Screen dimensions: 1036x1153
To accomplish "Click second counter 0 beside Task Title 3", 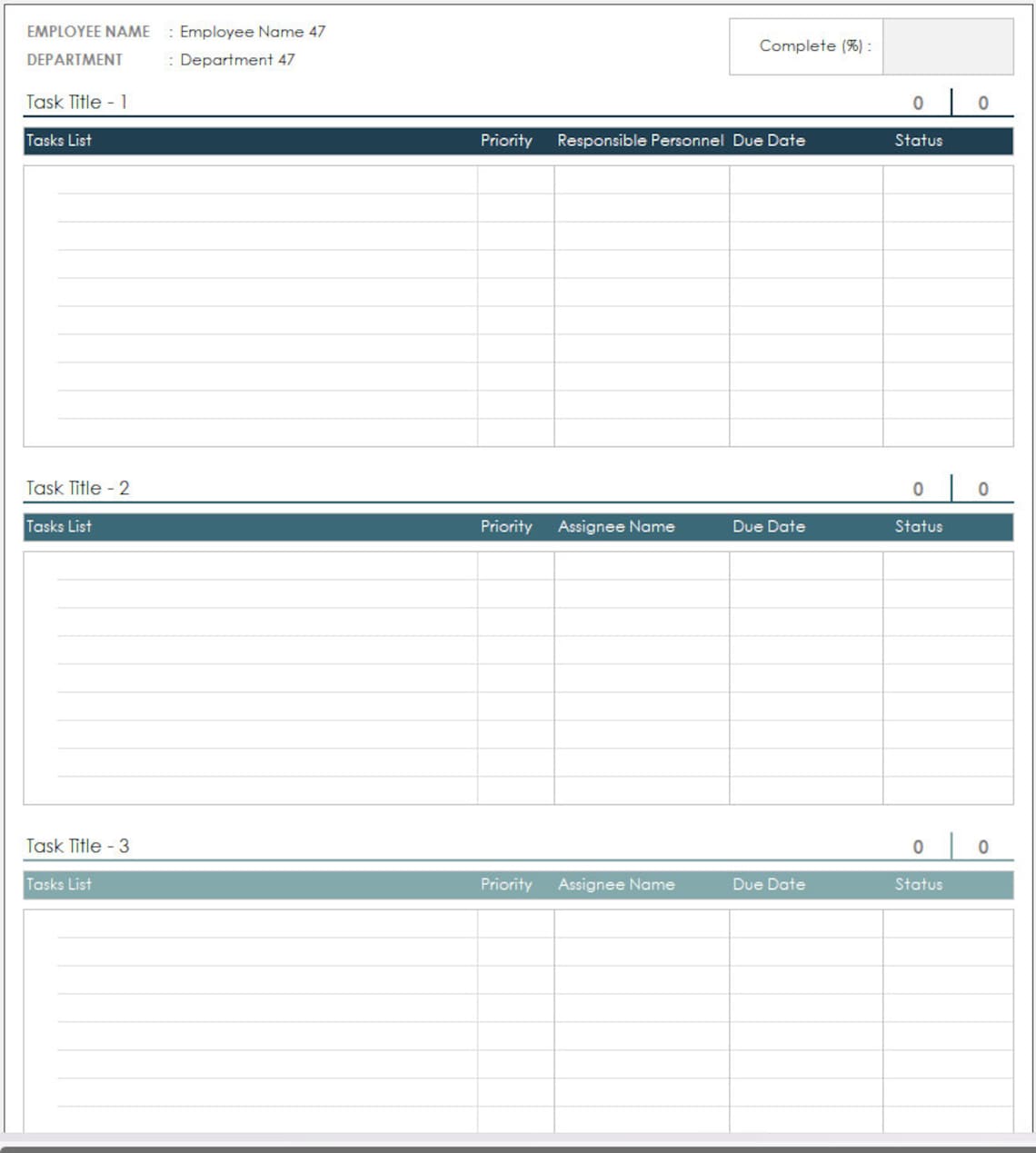I will click(x=983, y=848).
